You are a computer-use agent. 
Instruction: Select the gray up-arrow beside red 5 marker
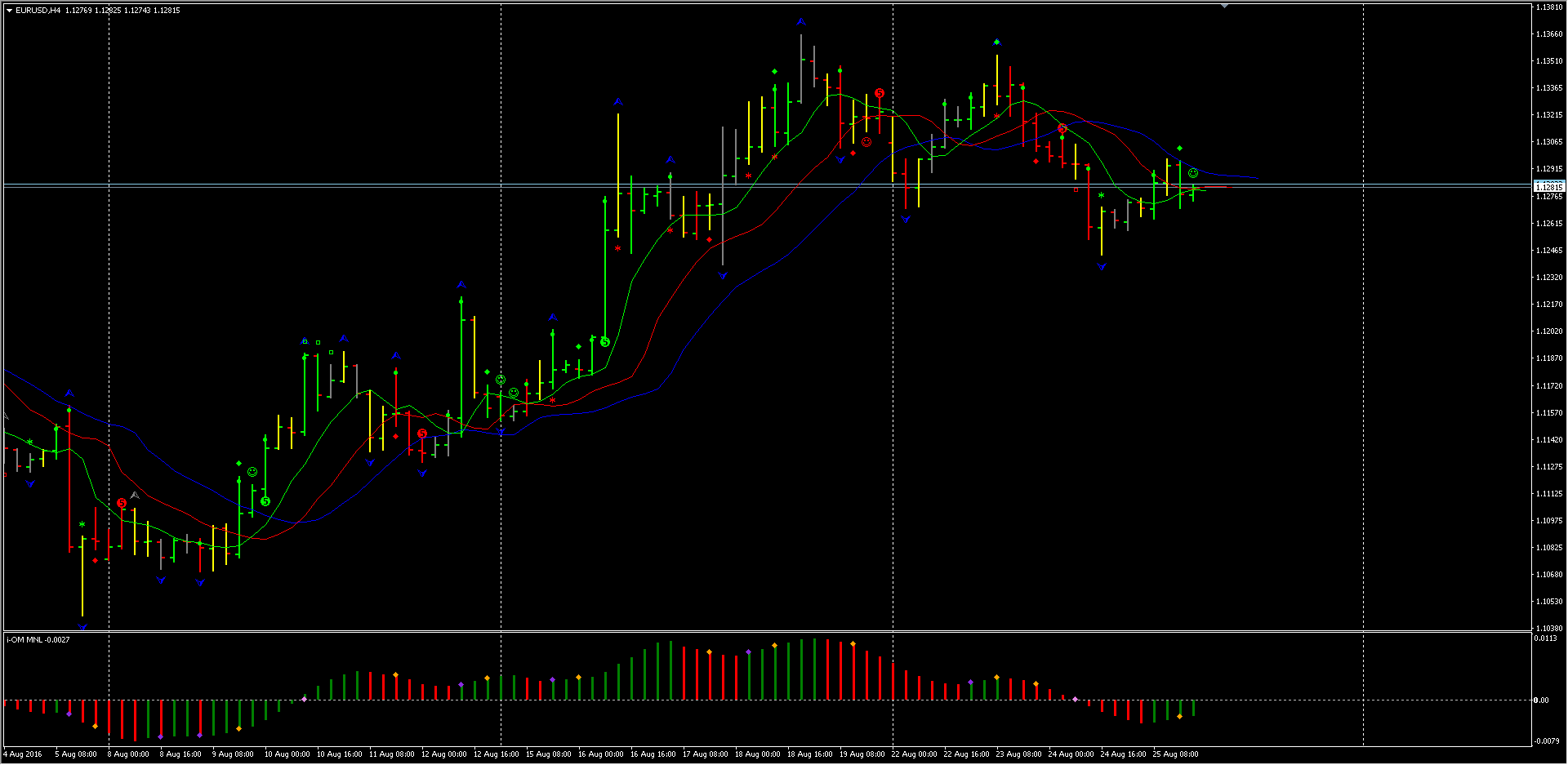tap(135, 496)
